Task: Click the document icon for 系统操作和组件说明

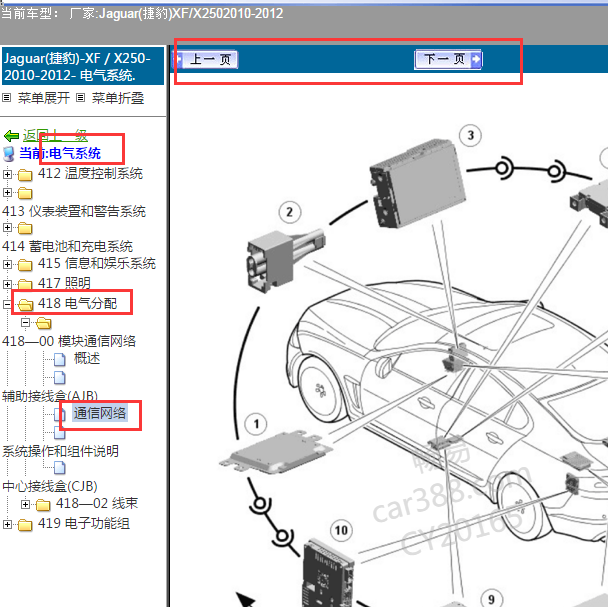Action: coord(59,432)
